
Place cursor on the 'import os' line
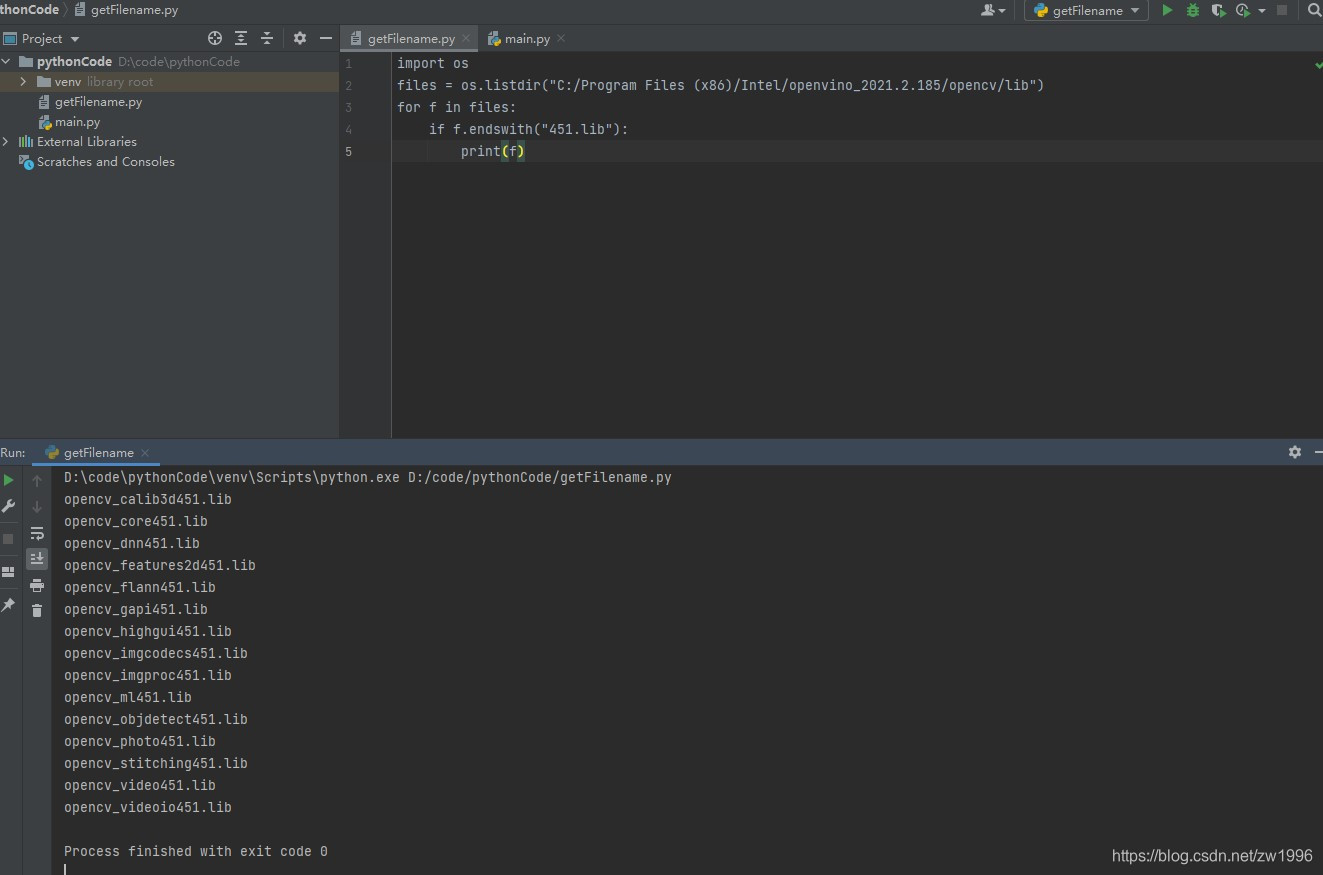(x=432, y=63)
